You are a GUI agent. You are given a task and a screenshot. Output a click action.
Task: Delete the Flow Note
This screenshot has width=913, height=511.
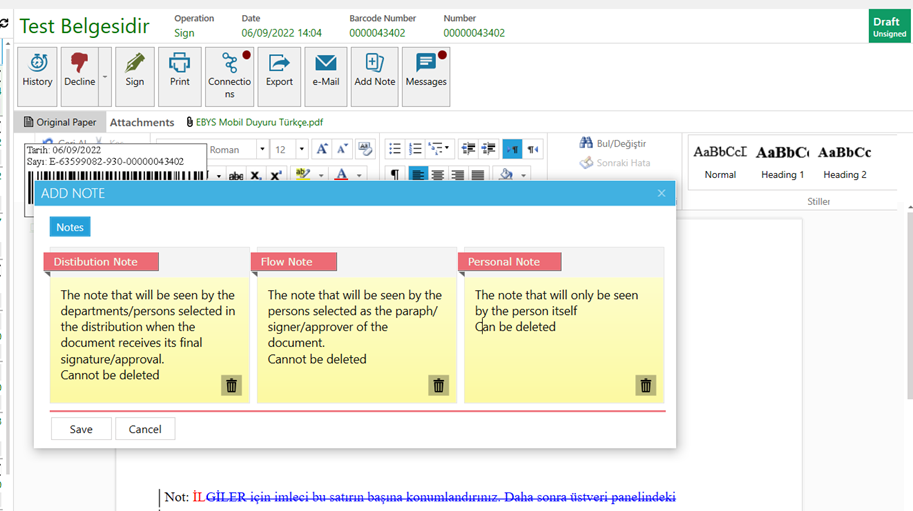point(438,385)
